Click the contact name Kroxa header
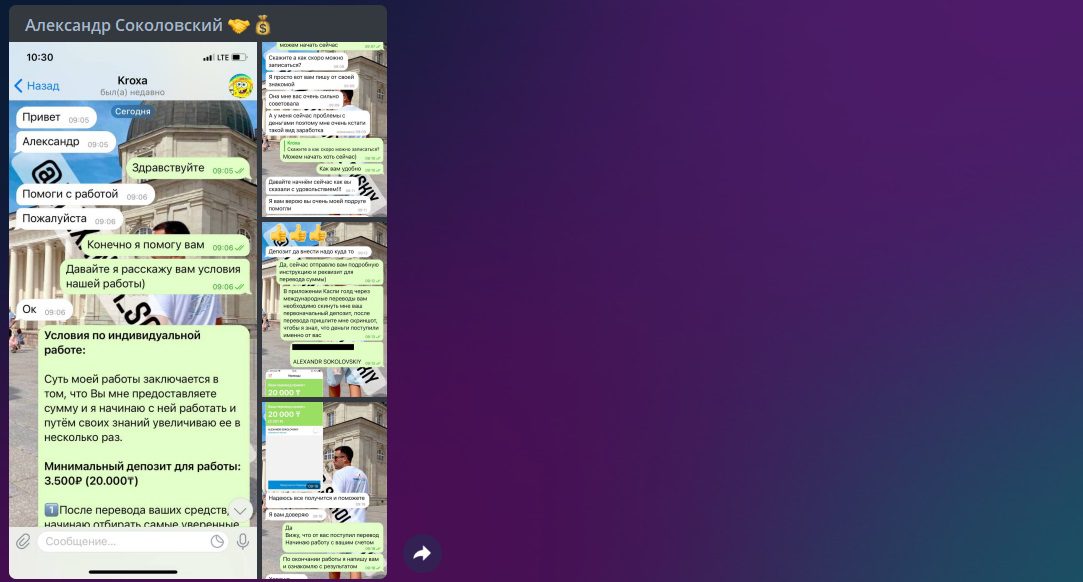The height and width of the screenshot is (582, 1083). (132, 81)
